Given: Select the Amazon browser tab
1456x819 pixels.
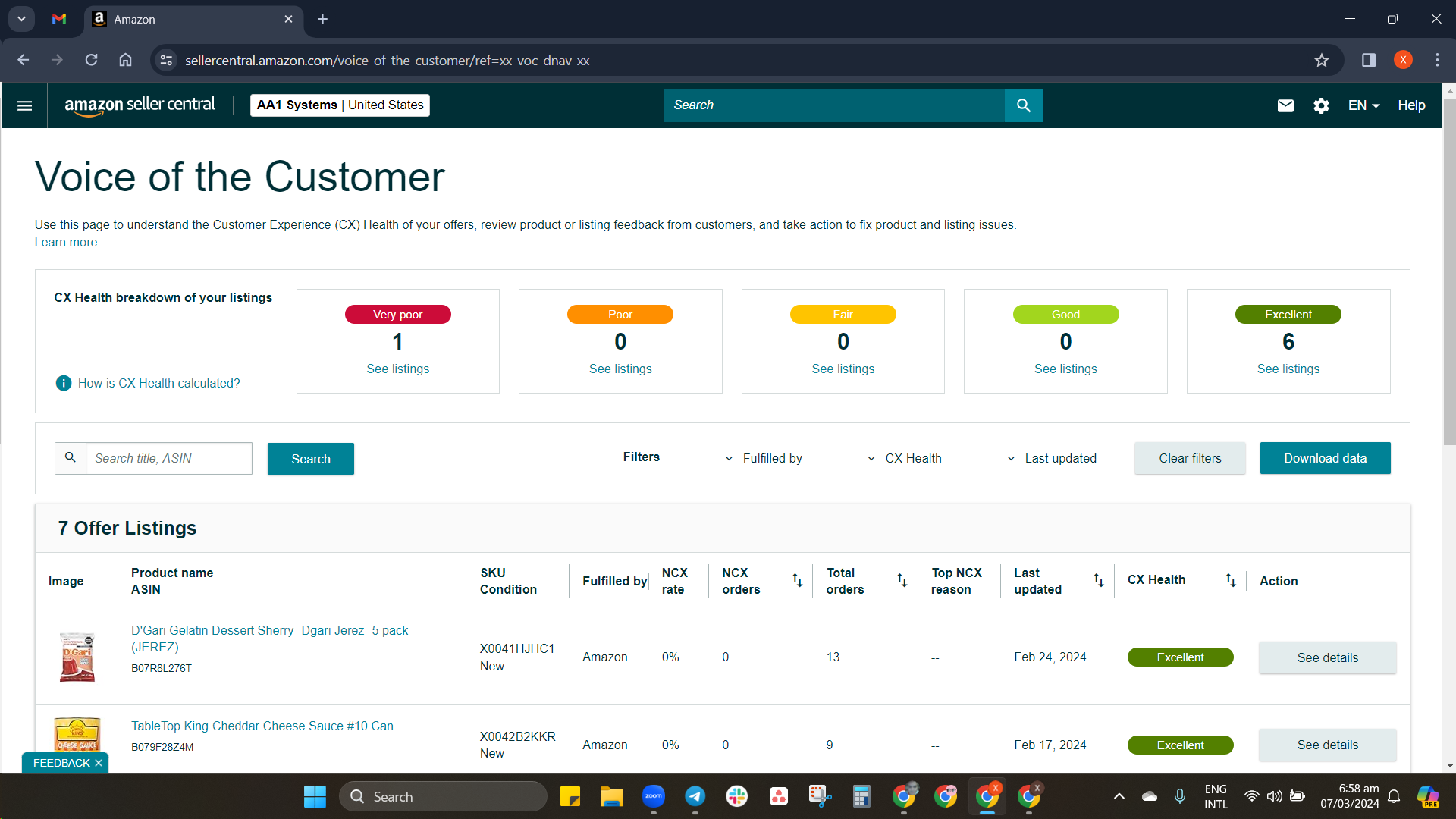Looking at the screenshot, I should tap(193, 19).
